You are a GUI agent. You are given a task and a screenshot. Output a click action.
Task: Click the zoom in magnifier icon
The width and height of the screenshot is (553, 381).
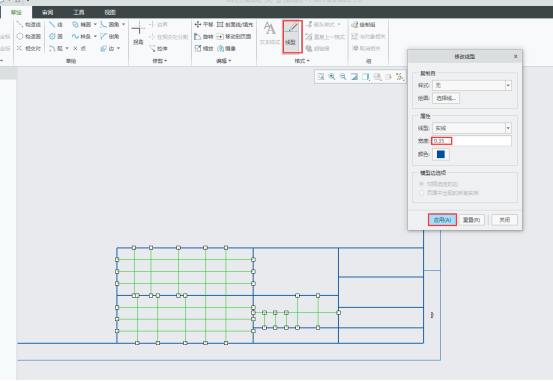(332, 77)
